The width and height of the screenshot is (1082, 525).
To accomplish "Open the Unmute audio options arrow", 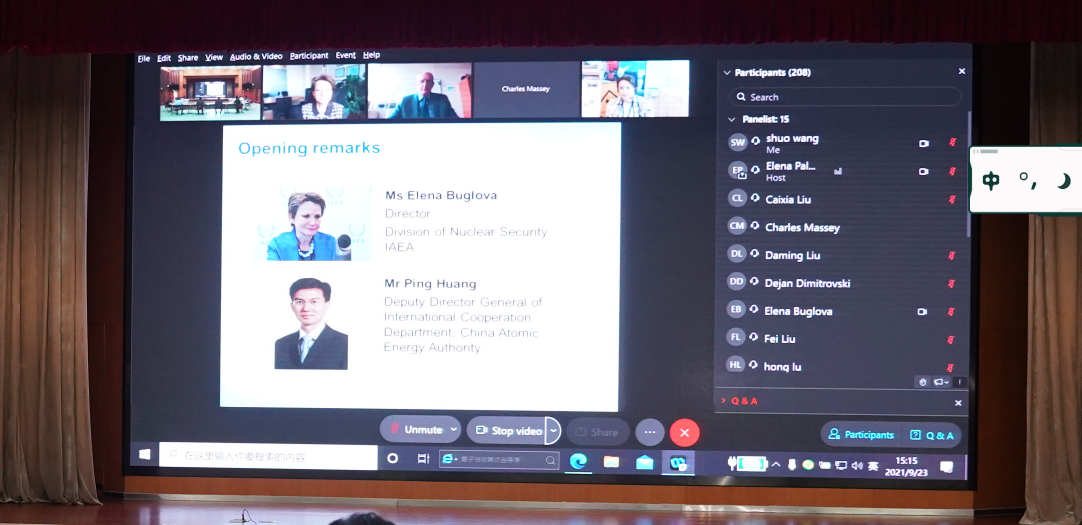I will tap(453, 429).
